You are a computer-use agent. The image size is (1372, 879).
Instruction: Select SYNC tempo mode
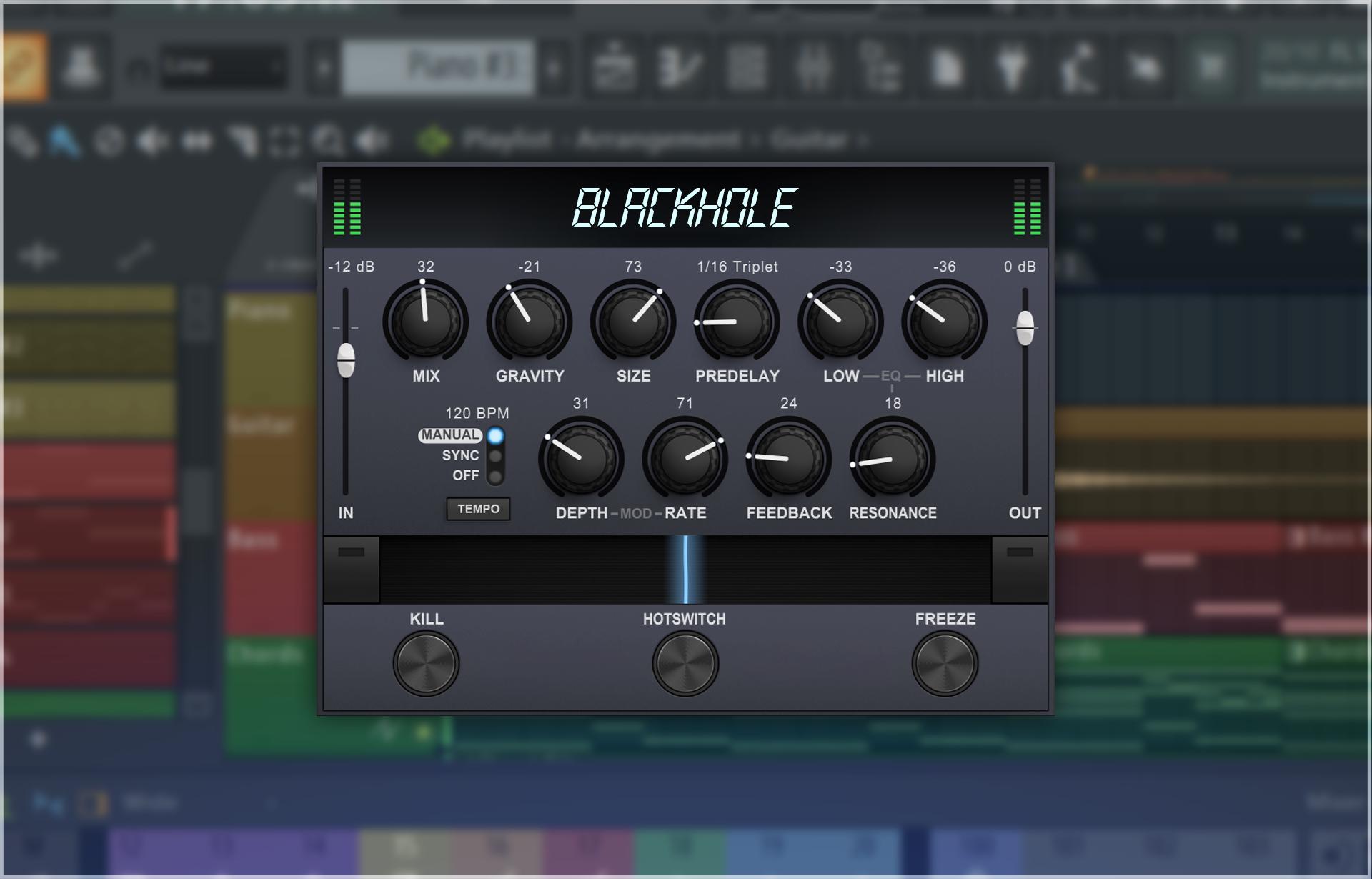tap(495, 455)
